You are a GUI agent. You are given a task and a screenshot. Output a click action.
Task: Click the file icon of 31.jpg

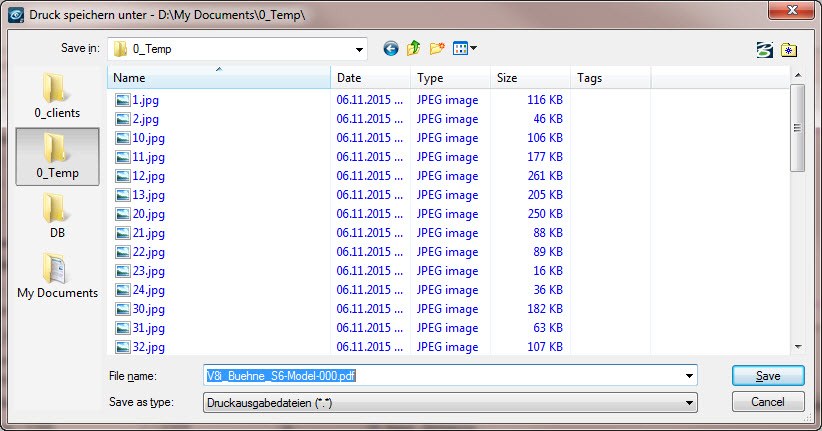[123, 328]
